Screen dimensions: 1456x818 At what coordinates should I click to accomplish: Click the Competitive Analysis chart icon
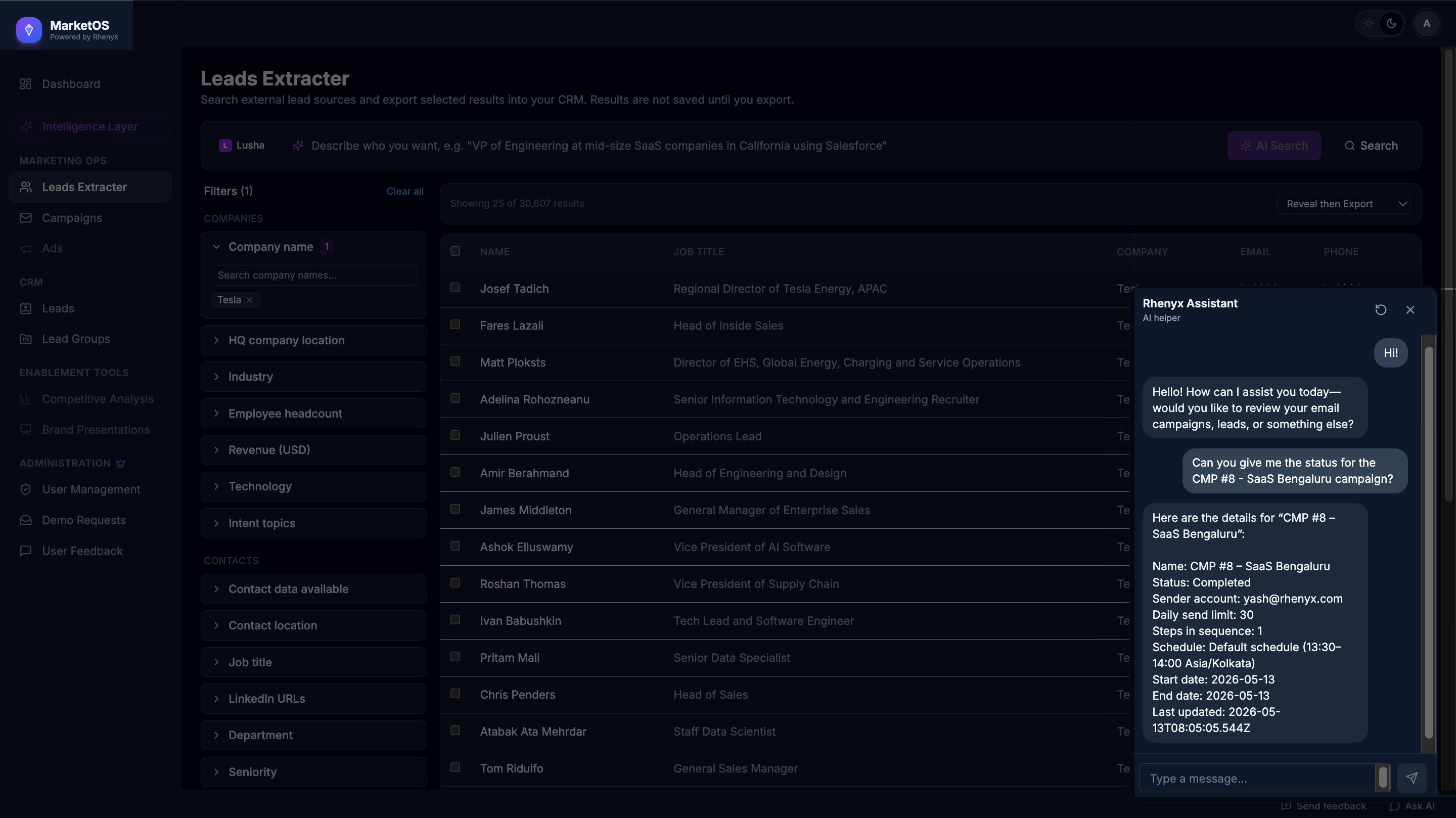coord(25,398)
